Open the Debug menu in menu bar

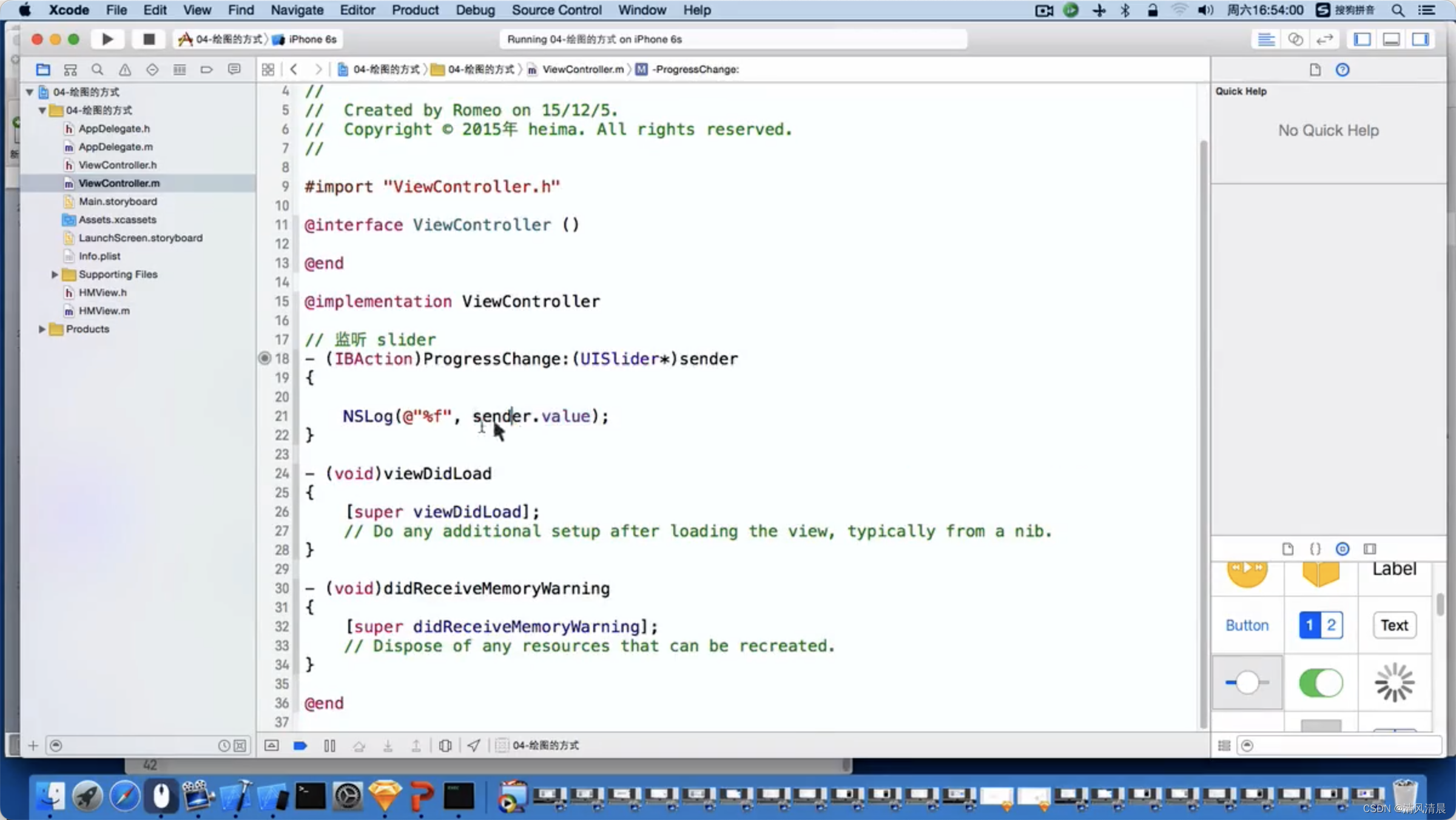475,10
